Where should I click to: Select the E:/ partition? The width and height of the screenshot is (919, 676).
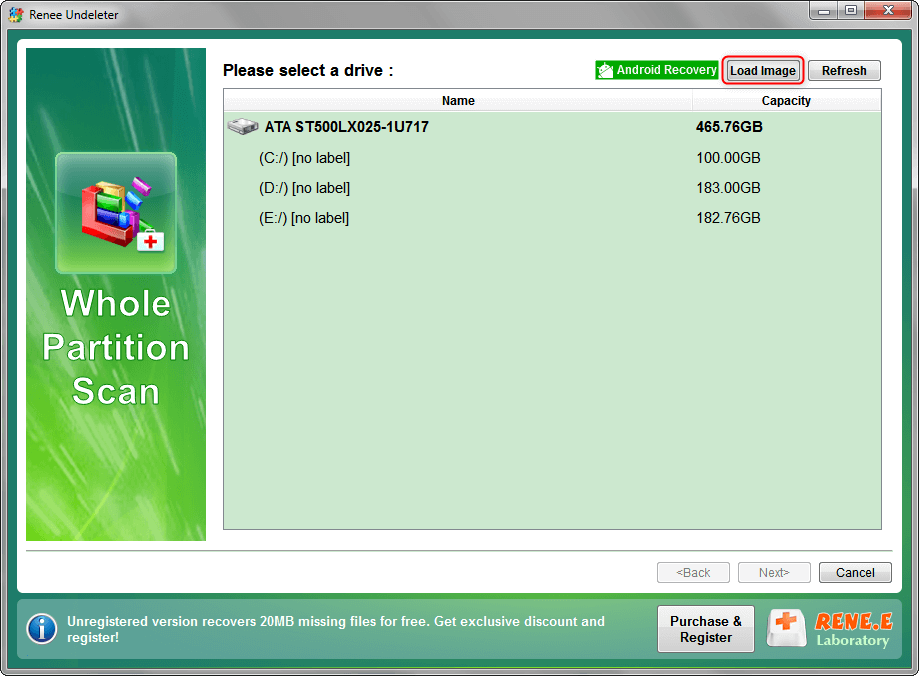[x=304, y=218]
